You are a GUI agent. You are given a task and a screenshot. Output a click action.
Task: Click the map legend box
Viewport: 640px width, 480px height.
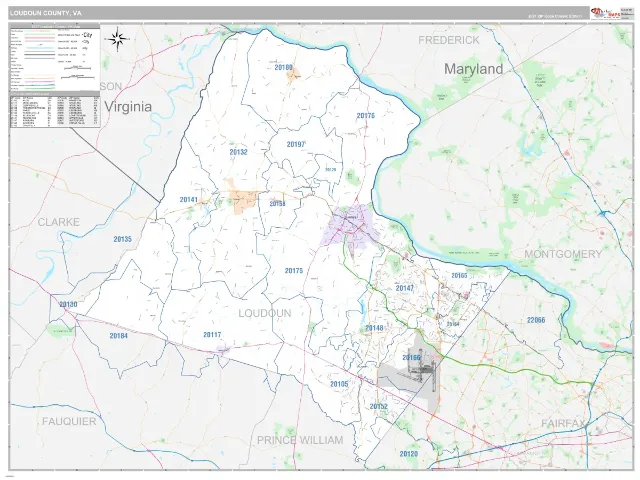click(x=55, y=57)
